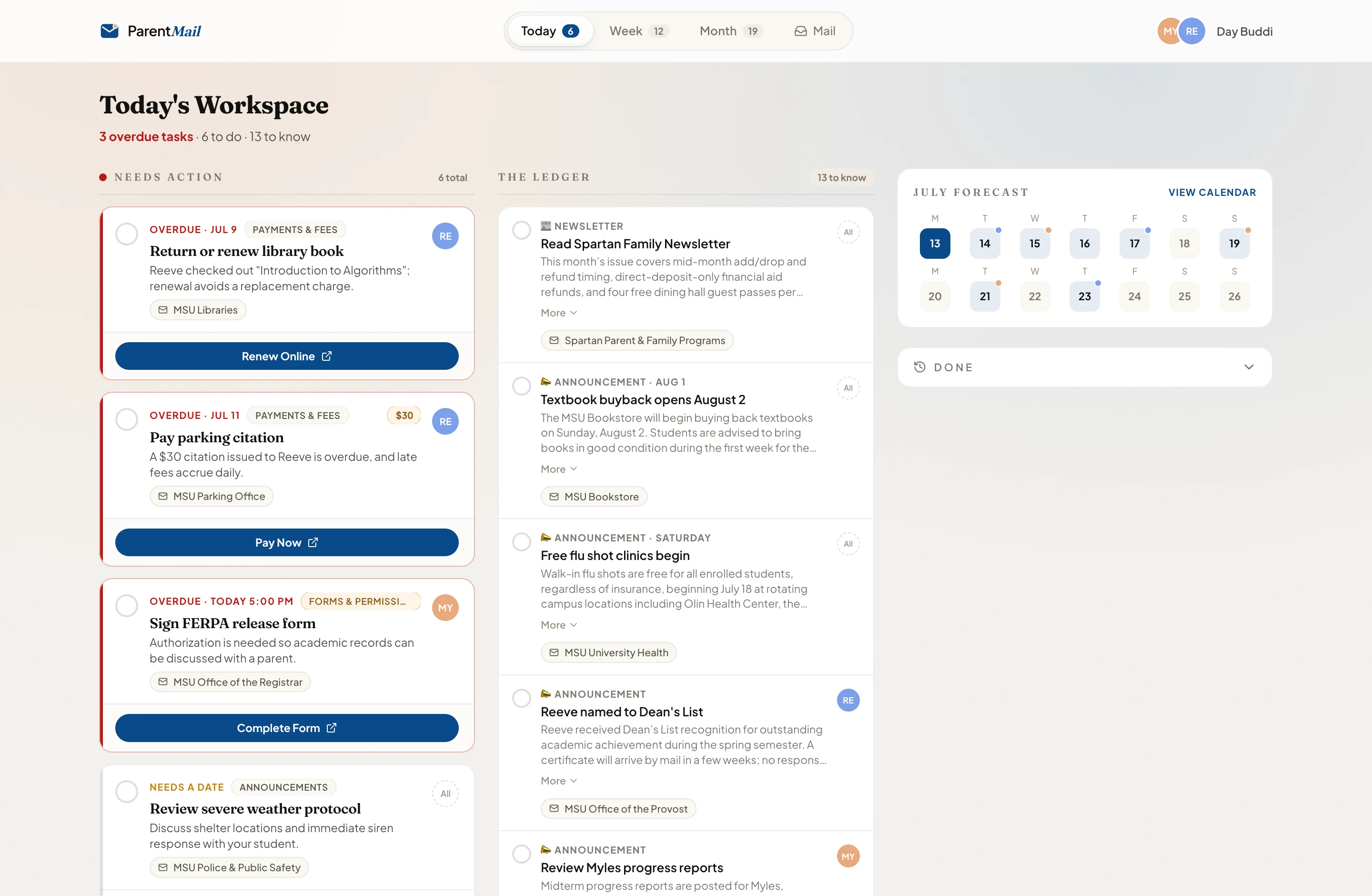
Task: Tick the Reeve named to Dean's List circle
Action: 522,698
